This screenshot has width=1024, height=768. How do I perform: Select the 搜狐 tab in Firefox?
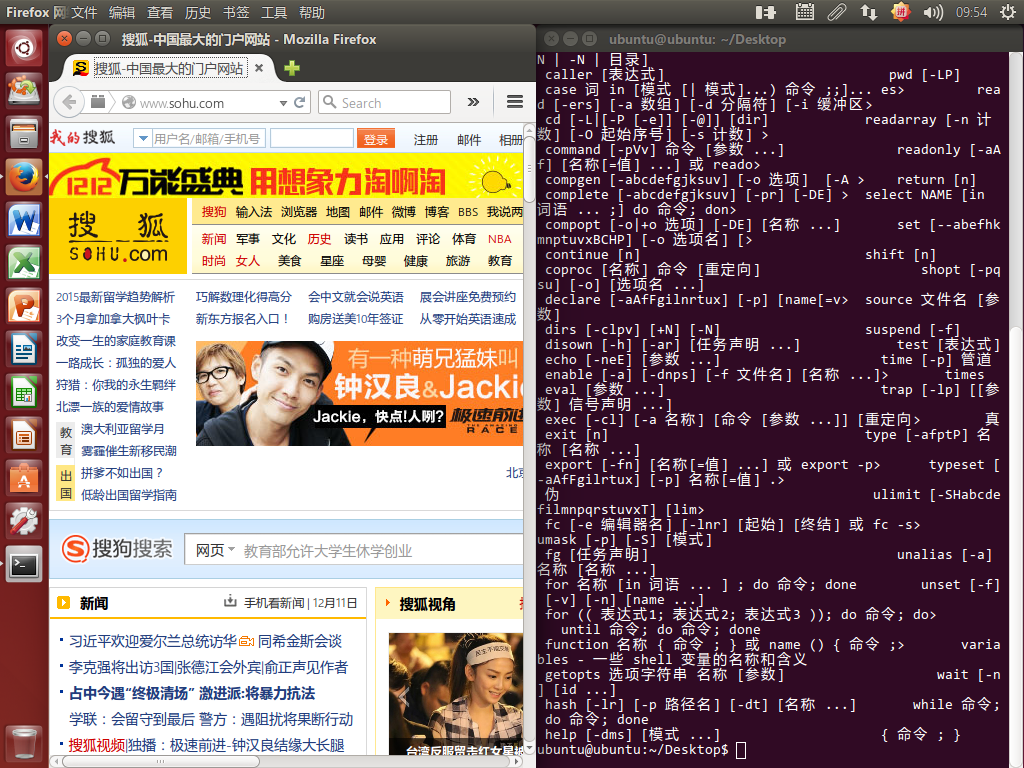click(x=168, y=68)
